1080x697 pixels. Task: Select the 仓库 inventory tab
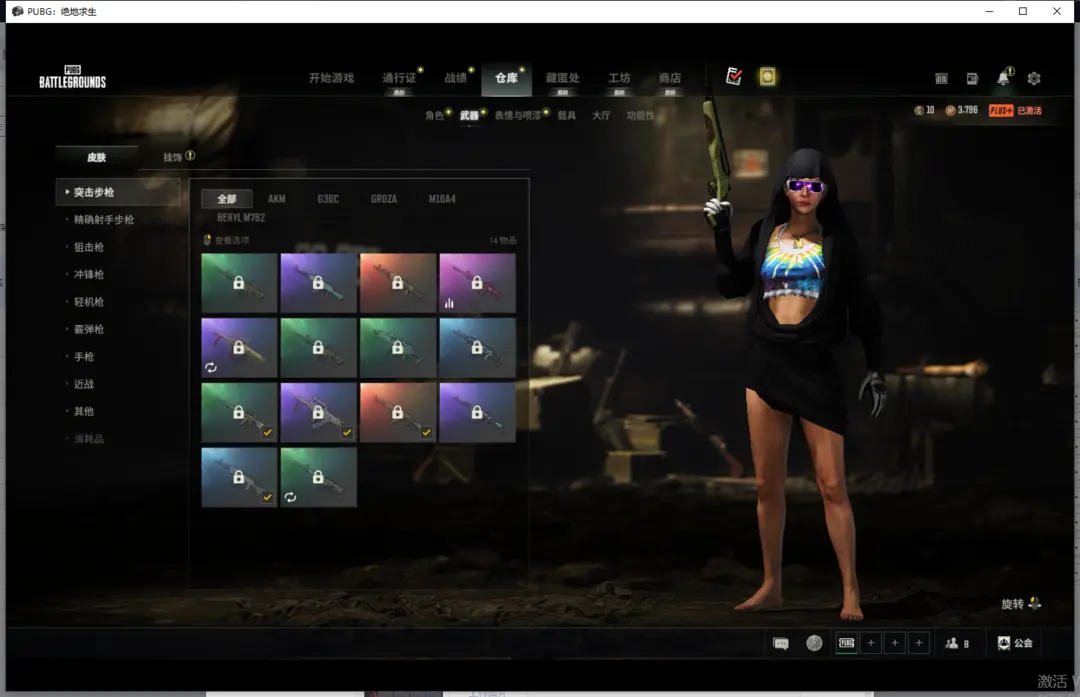click(x=506, y=79)
